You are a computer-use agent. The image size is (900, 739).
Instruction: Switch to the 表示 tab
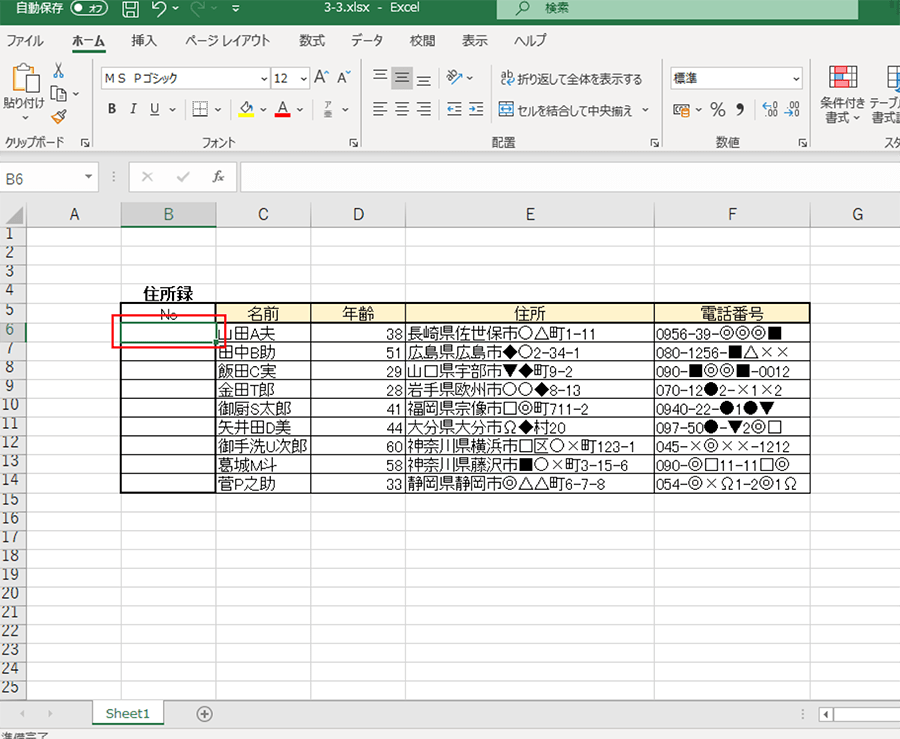coord(475,41)
